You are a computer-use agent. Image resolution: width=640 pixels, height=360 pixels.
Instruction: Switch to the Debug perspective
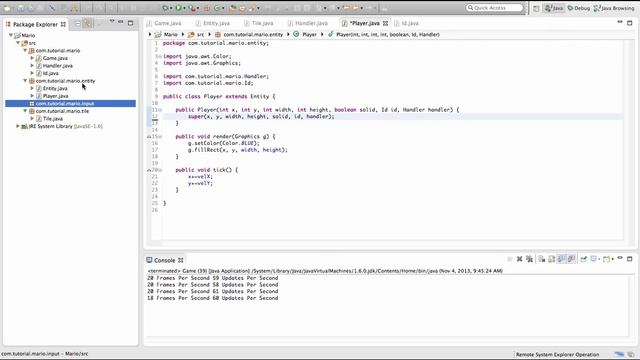[579, 8]
